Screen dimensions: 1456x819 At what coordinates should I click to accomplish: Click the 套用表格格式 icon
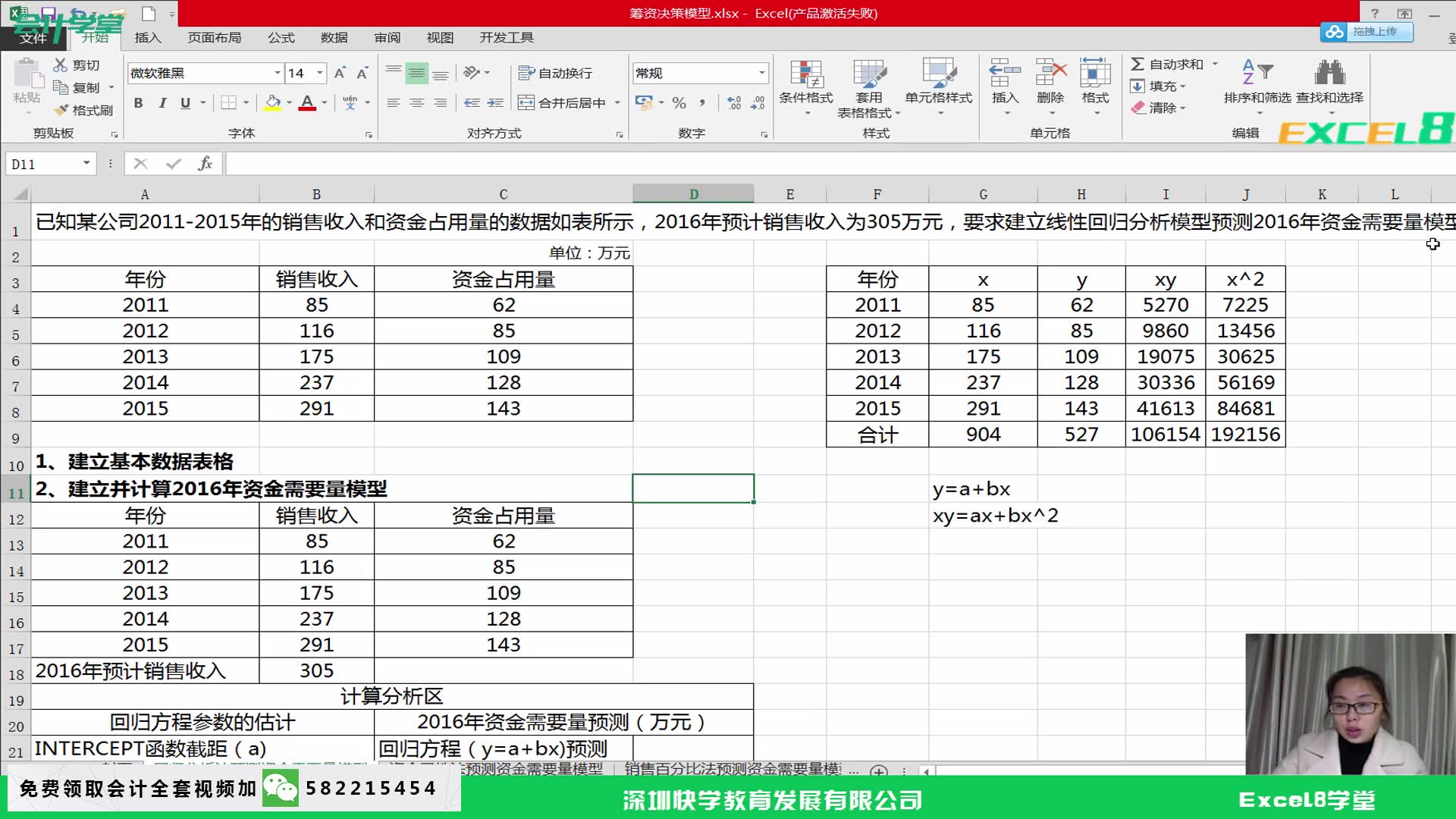(868, 85)
